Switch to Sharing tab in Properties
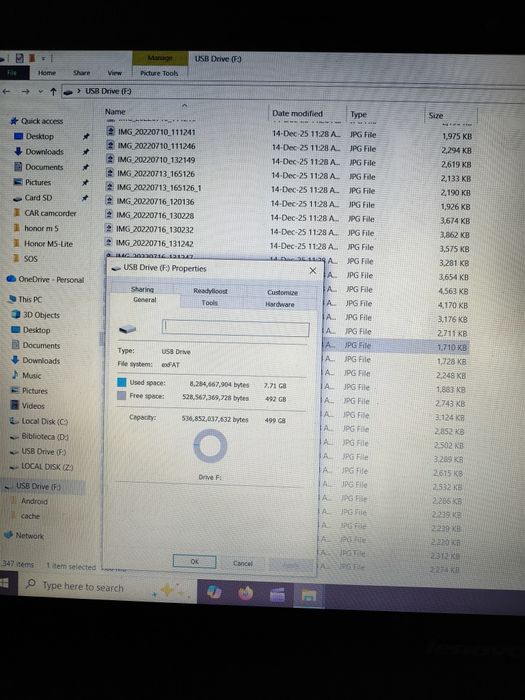Image resolution: width=525 pixels, height=700 pixels. (142, 289)
